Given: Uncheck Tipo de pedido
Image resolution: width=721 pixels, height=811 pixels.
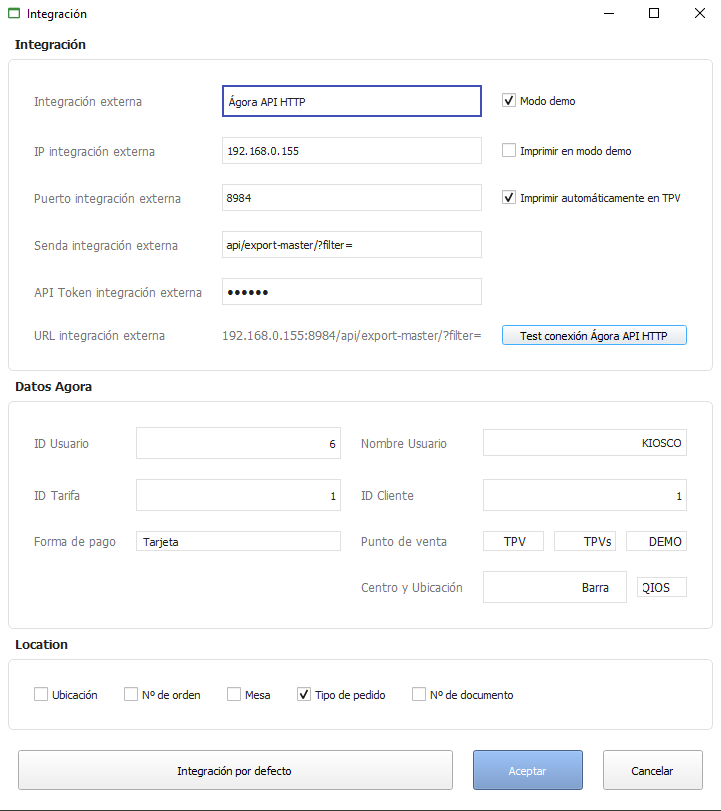Looking at the screenshot, I should 304,694.
